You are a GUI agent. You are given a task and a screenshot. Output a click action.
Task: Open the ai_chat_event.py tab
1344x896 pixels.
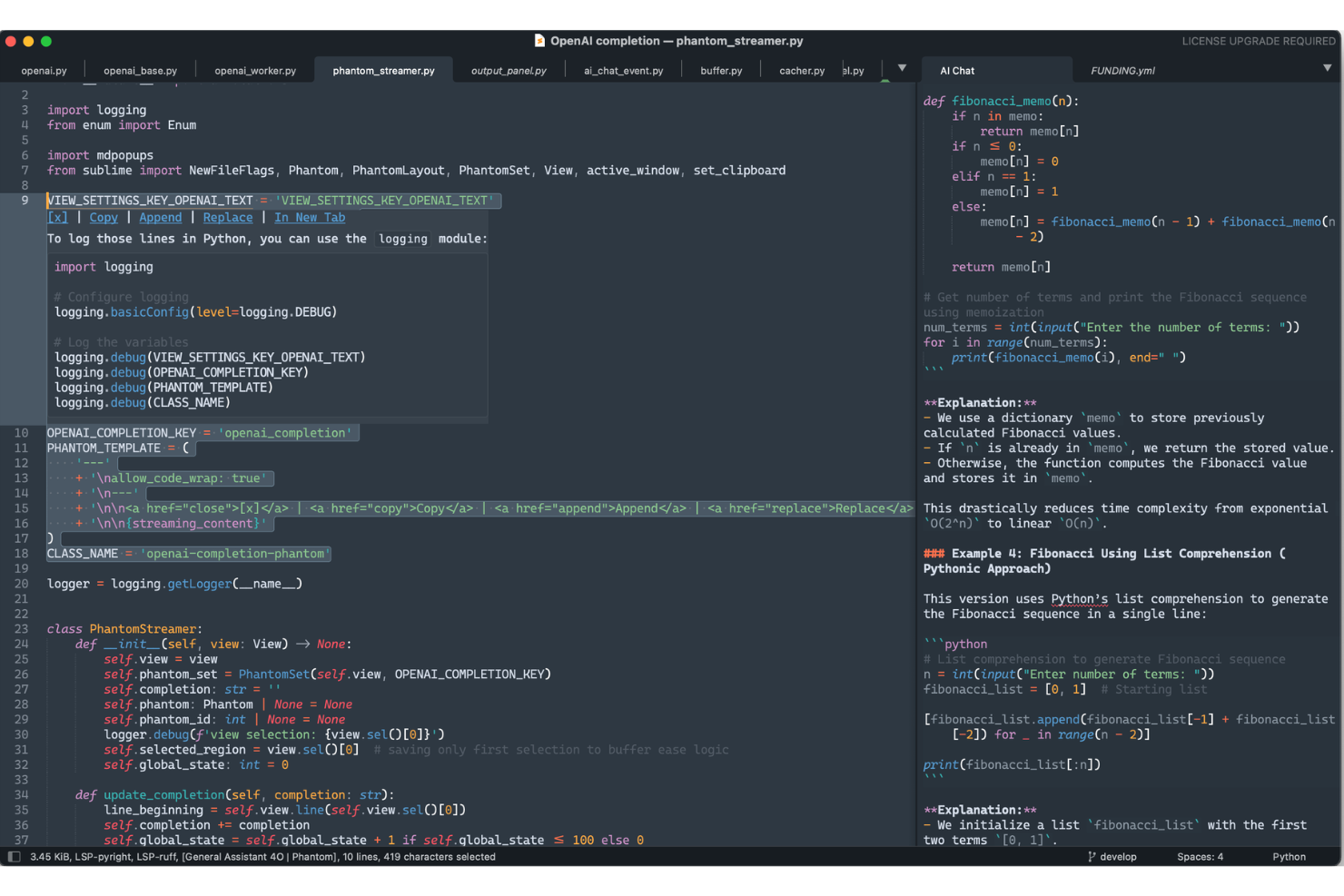(623, 70)
